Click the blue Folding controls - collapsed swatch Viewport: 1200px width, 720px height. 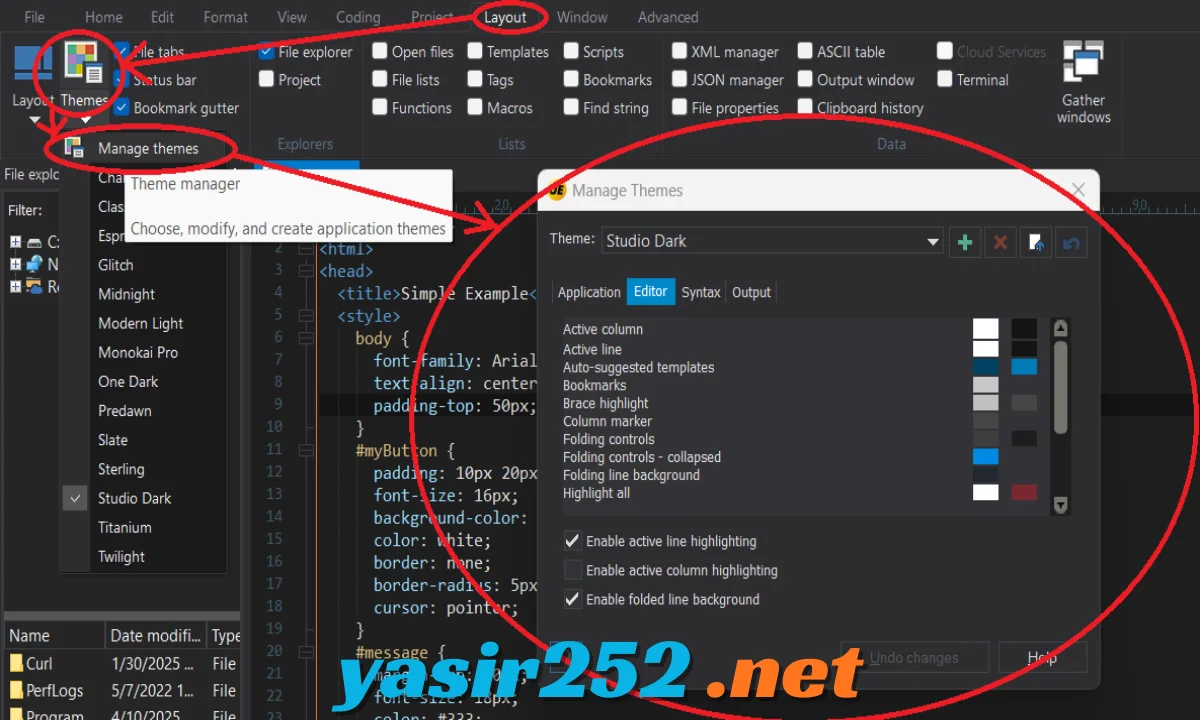coord(986,456)
